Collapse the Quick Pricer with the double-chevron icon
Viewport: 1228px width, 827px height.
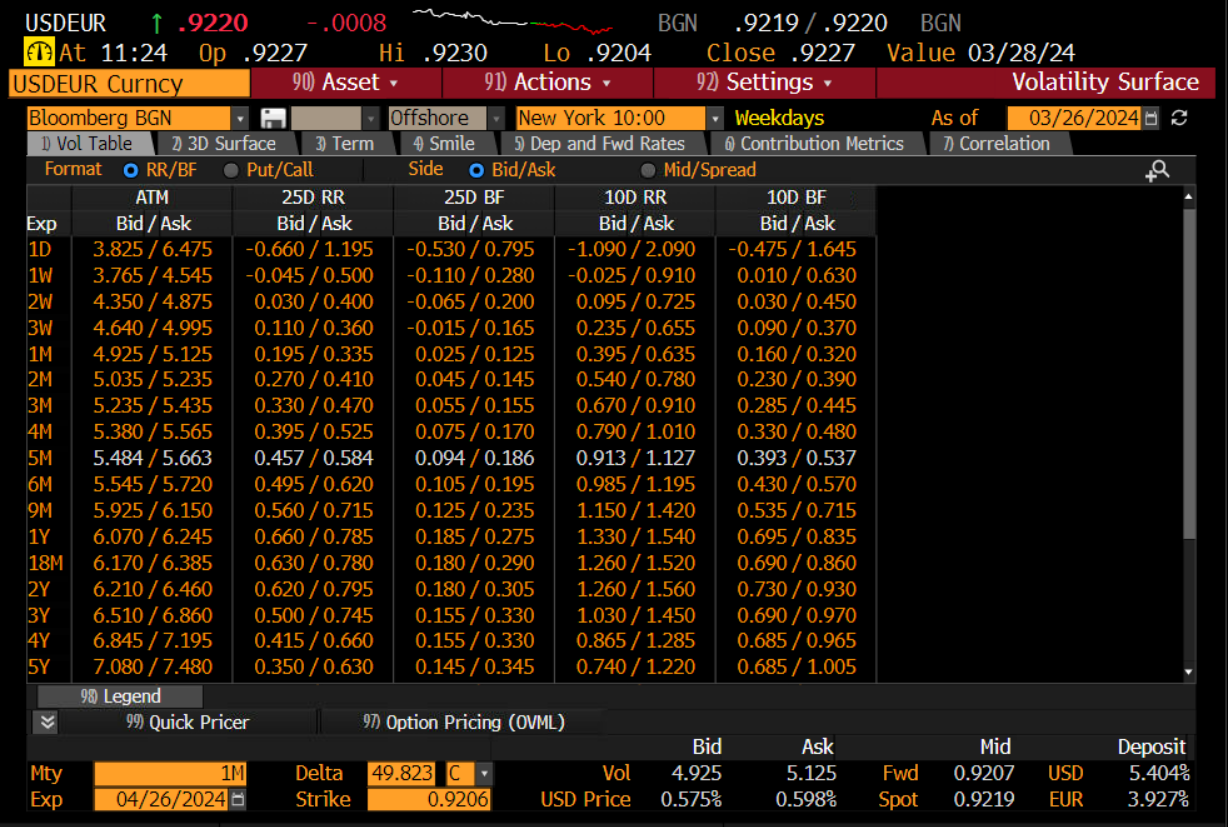click(x=47, y=722)
